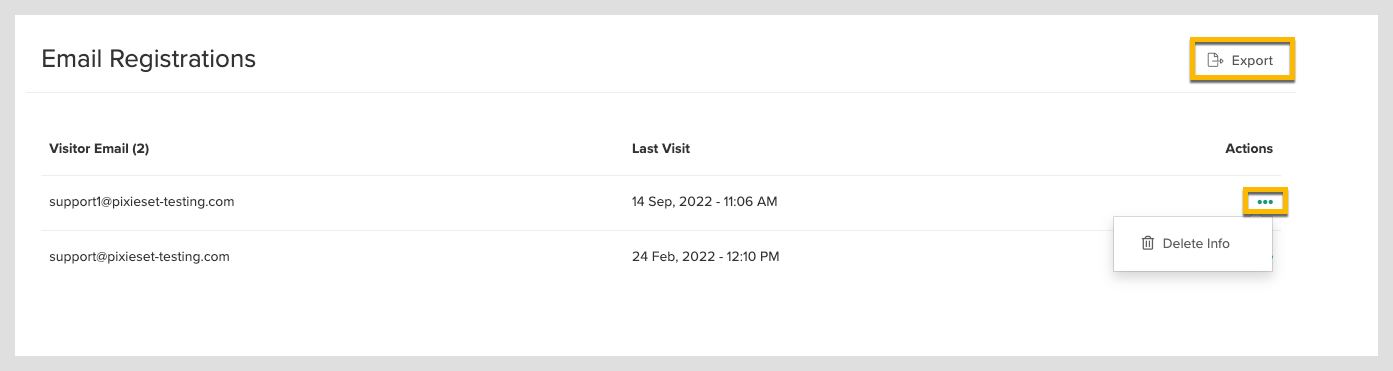Click the horizontal divider under Email Registrations title
This screenshot has width=1393, height=371.
(x=661, y=92)
